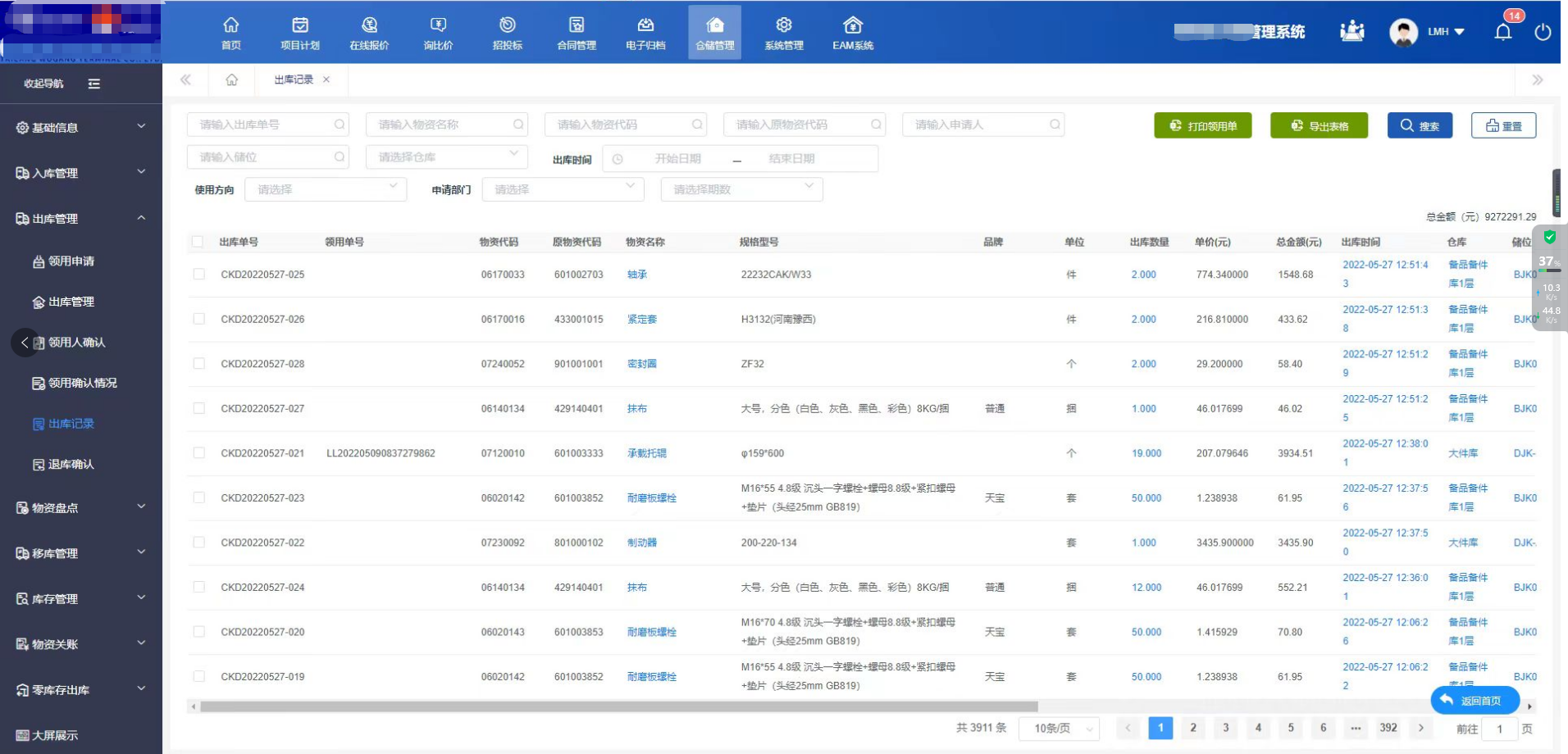This screenshot has height=754, width=1568.
Task: Open the 10条/页 page size dropdown
Action: [x=1059, y=728]
